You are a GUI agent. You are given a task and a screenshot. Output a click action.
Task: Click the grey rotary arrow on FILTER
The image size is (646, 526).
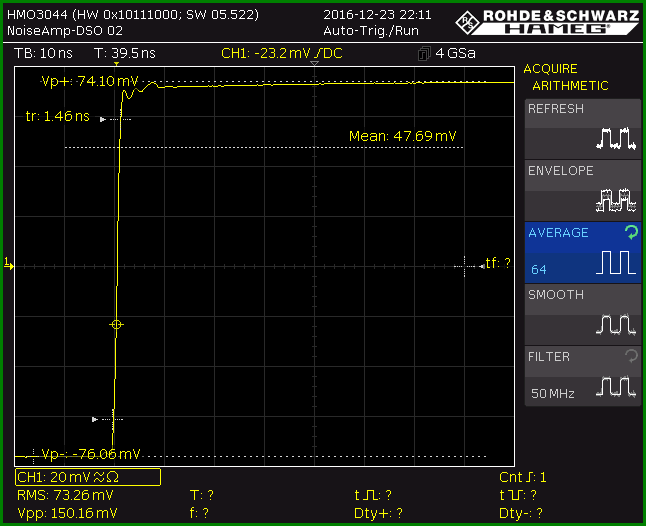pyautogui.click(x=631, y=356)
